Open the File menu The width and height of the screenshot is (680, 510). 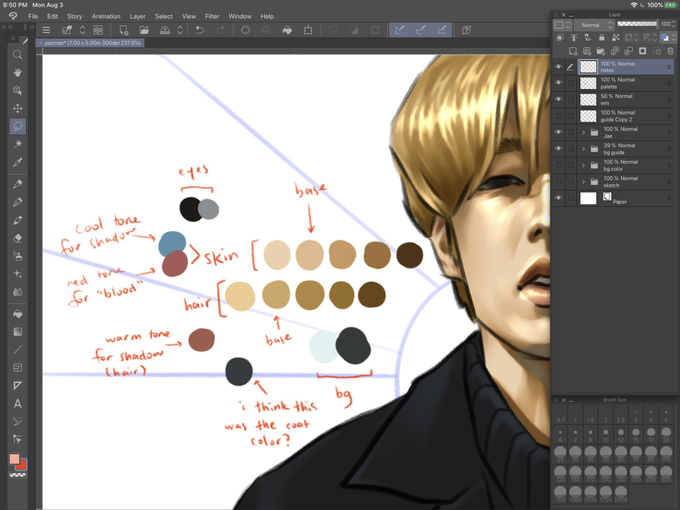pyautogui.click(x=33, y=16)
